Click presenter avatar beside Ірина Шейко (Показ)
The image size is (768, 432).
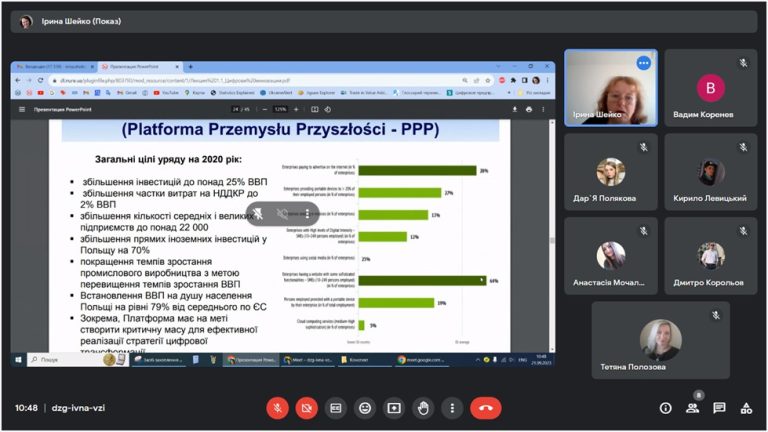click(26, 22)
